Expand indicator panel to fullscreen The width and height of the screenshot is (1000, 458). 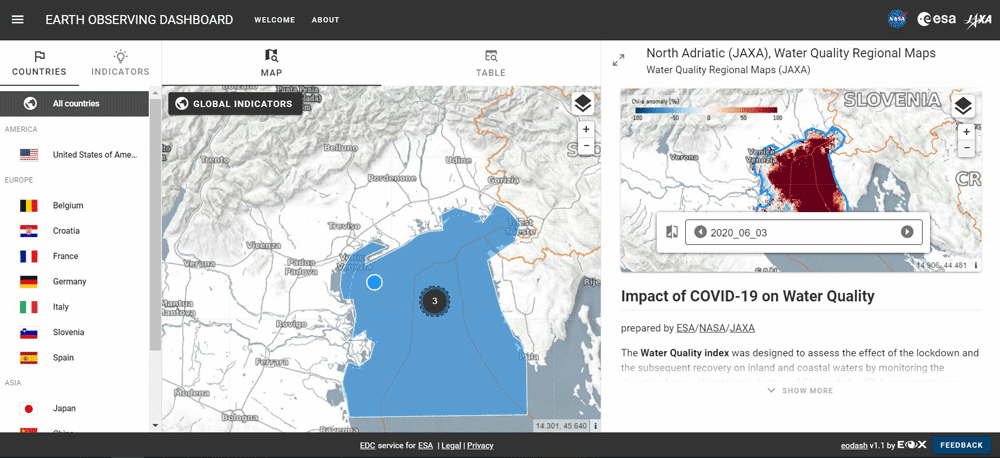pyautogui.click(x=618, y=60)
